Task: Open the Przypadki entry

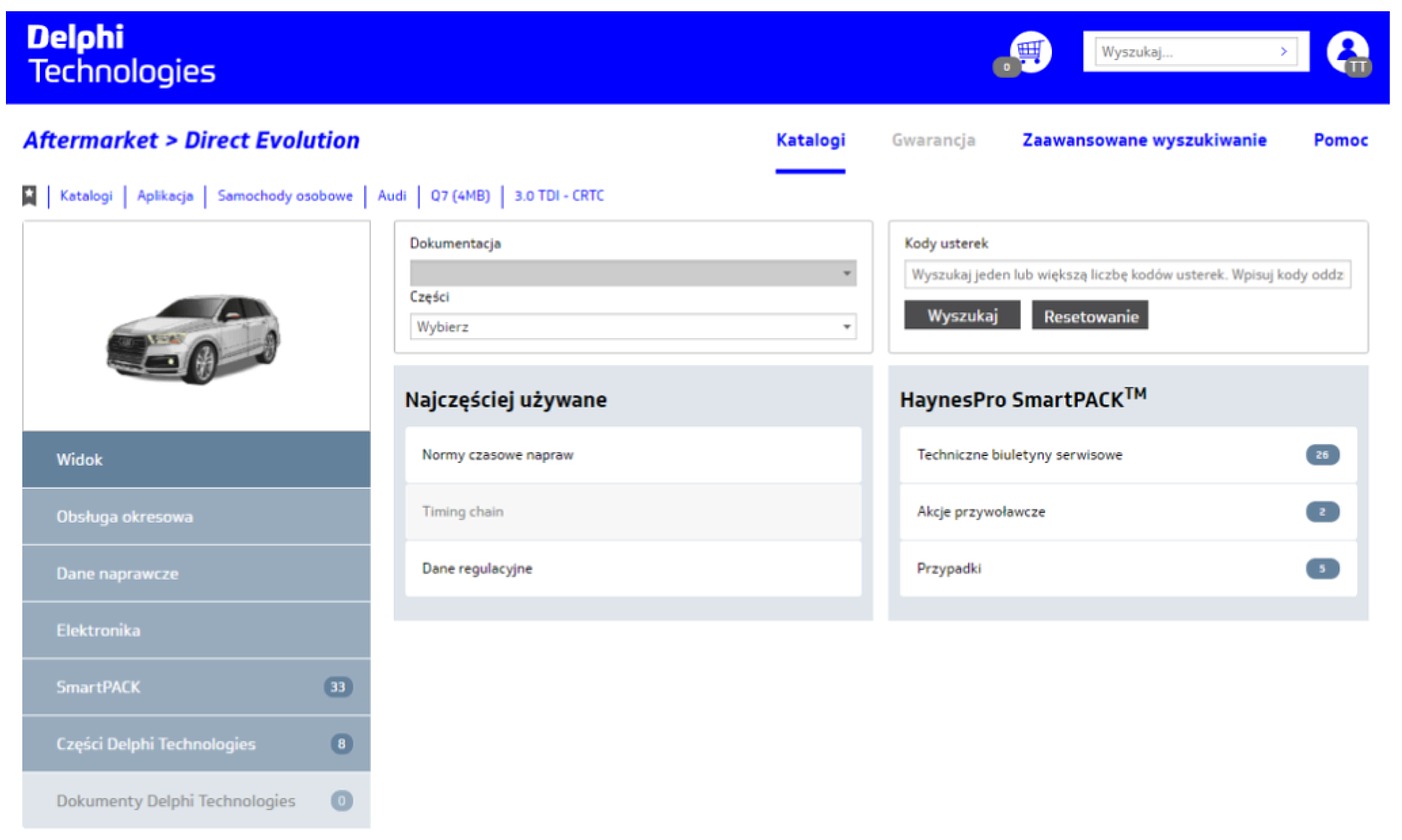Action: tap(1128, 569)
